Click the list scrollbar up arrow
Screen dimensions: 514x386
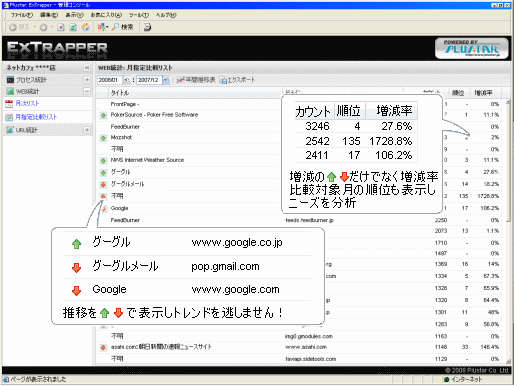click(508, 102)
